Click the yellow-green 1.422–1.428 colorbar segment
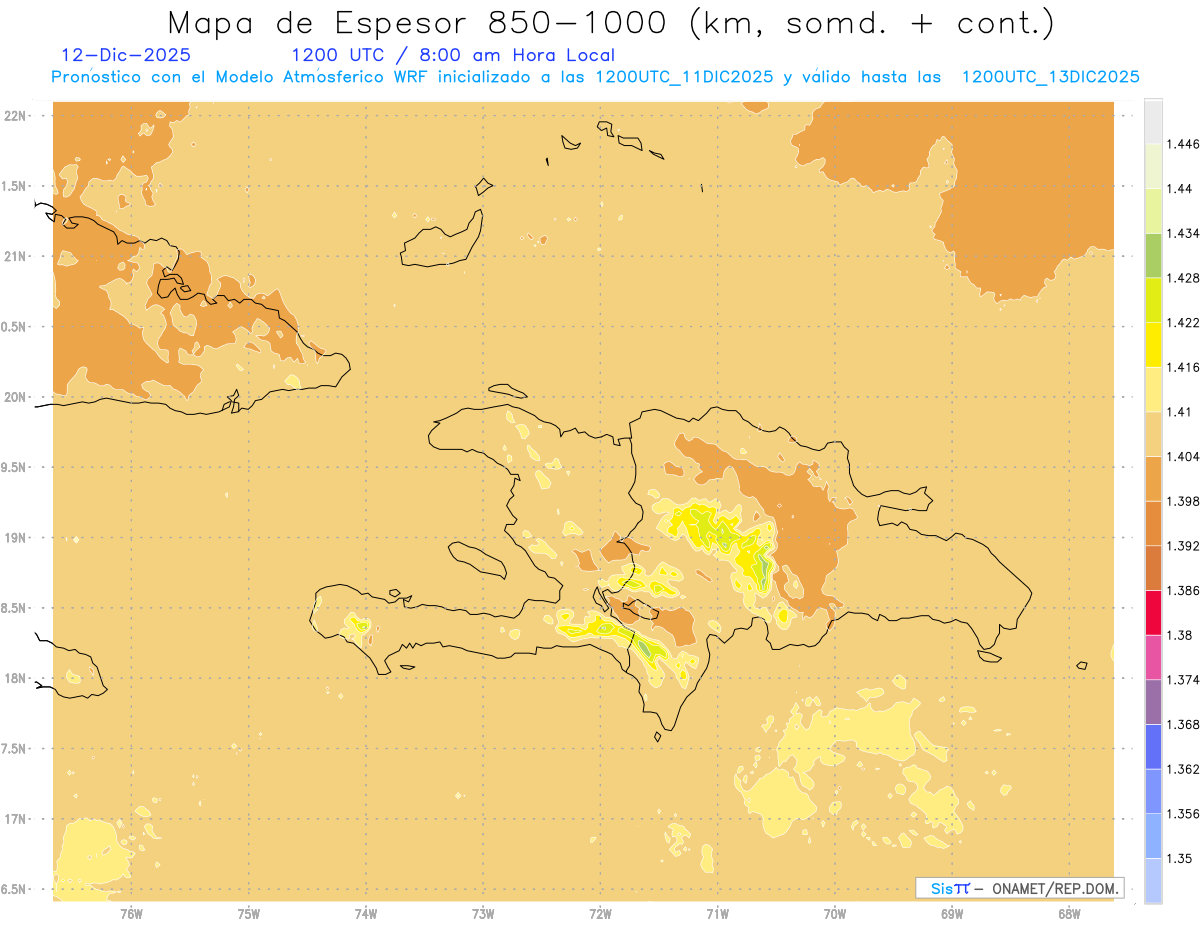Screen dimensions: 1200x927 pyautogui.click(x=1153, y=300)
